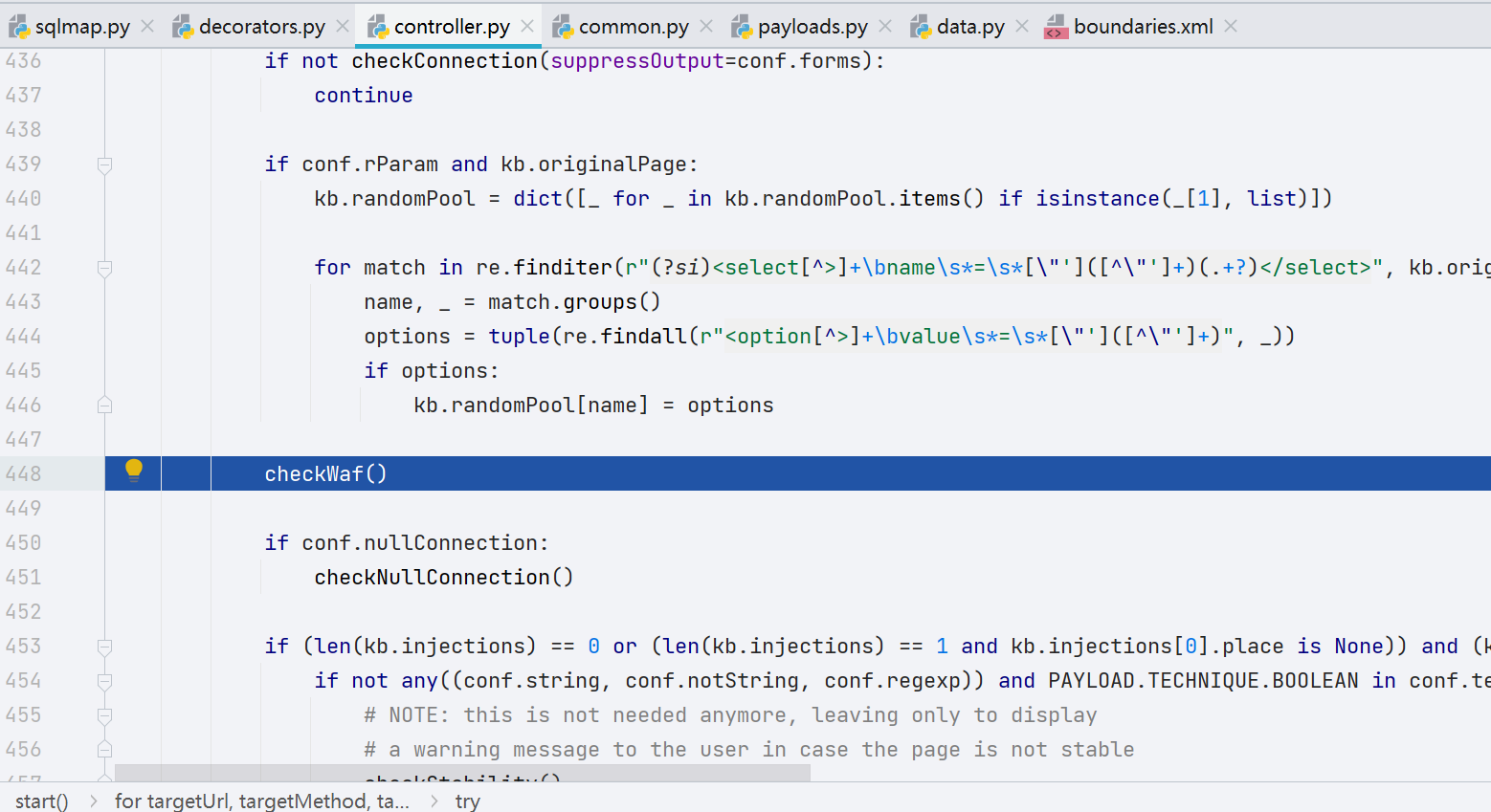1491x812 pixels.
Task: Open the common.py tab
Action: click(x=633, y=27)
